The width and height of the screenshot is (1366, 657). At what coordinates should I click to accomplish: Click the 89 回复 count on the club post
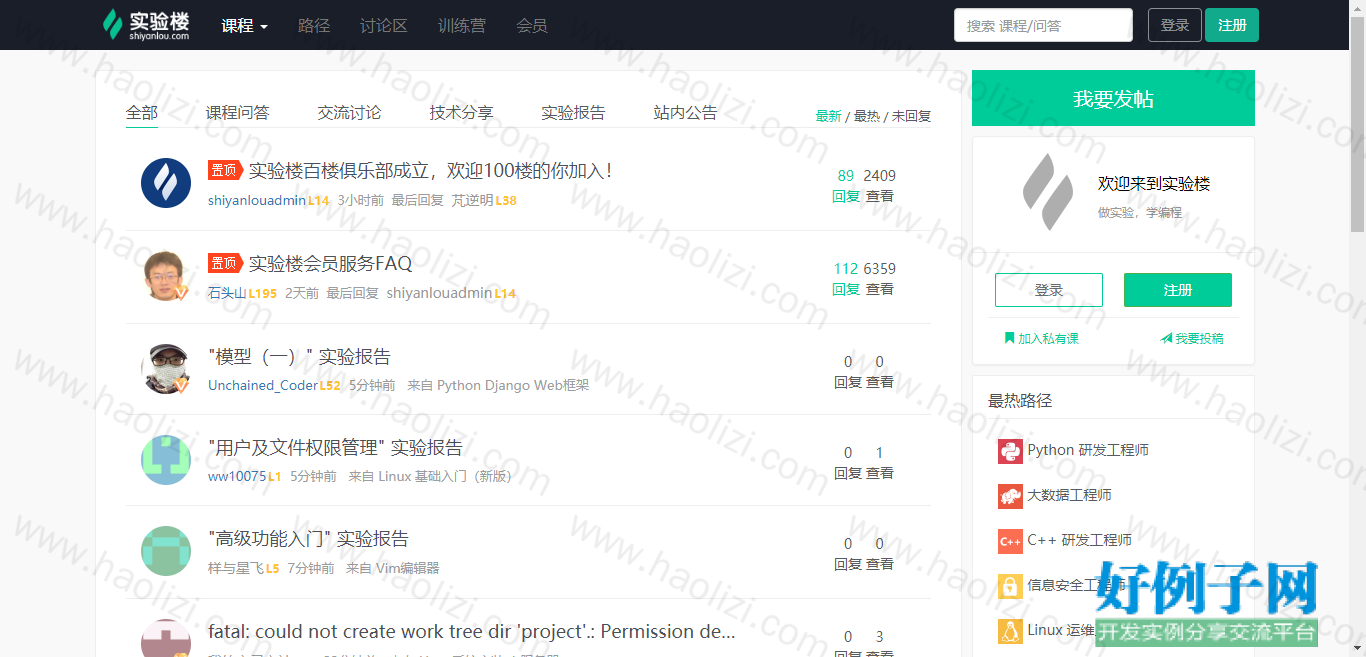(846, 185)
